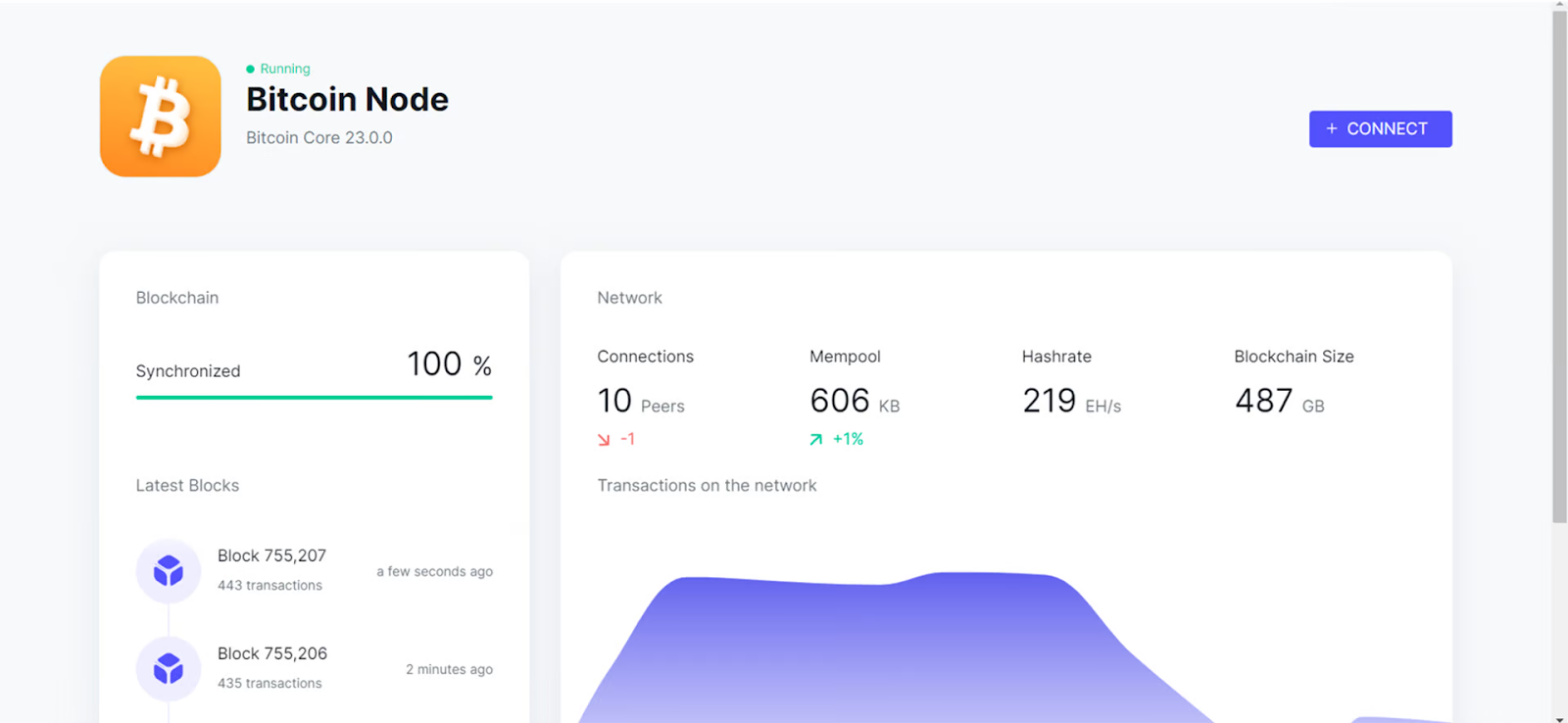Click 'Block 755,206' text
The height and width of the screenshot is (723, 1568).
(x=272, y=653)
